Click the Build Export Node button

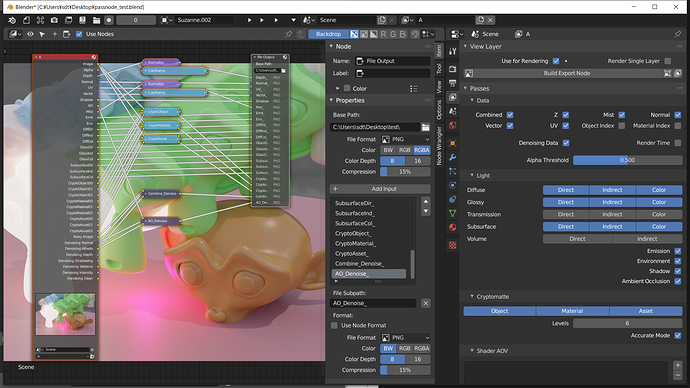coord(567,73)
